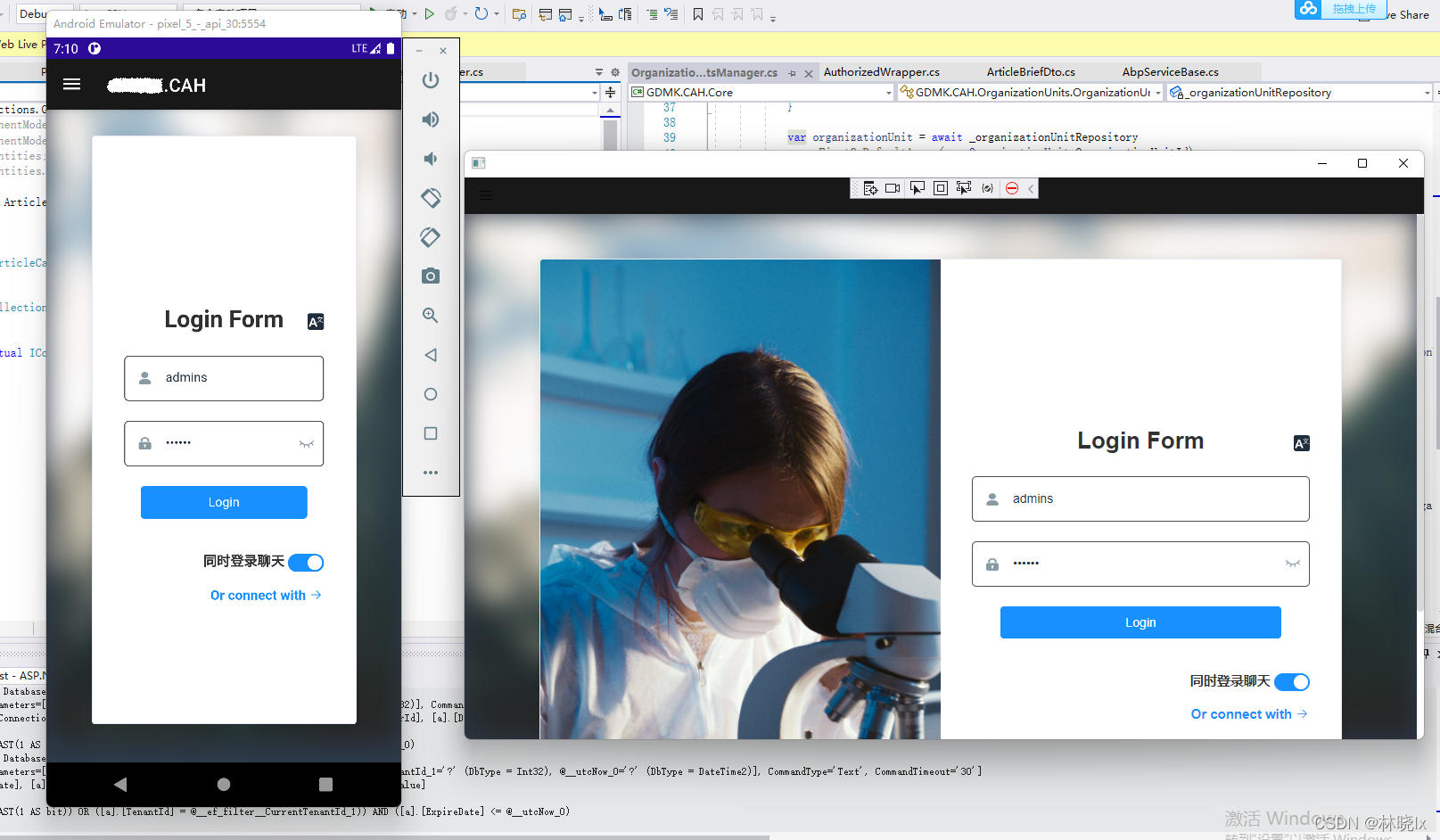Expand the GDMK.CAH.Core project dropdown

(x=888, y=93)
